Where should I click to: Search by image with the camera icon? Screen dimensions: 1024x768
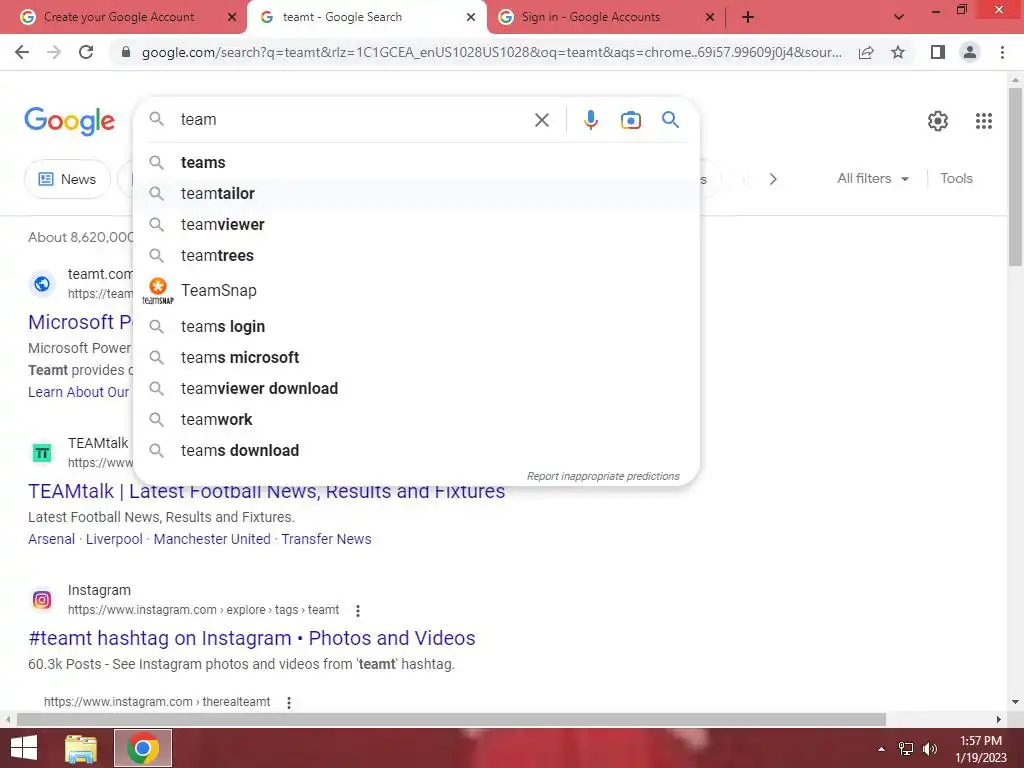coord(630,120)
